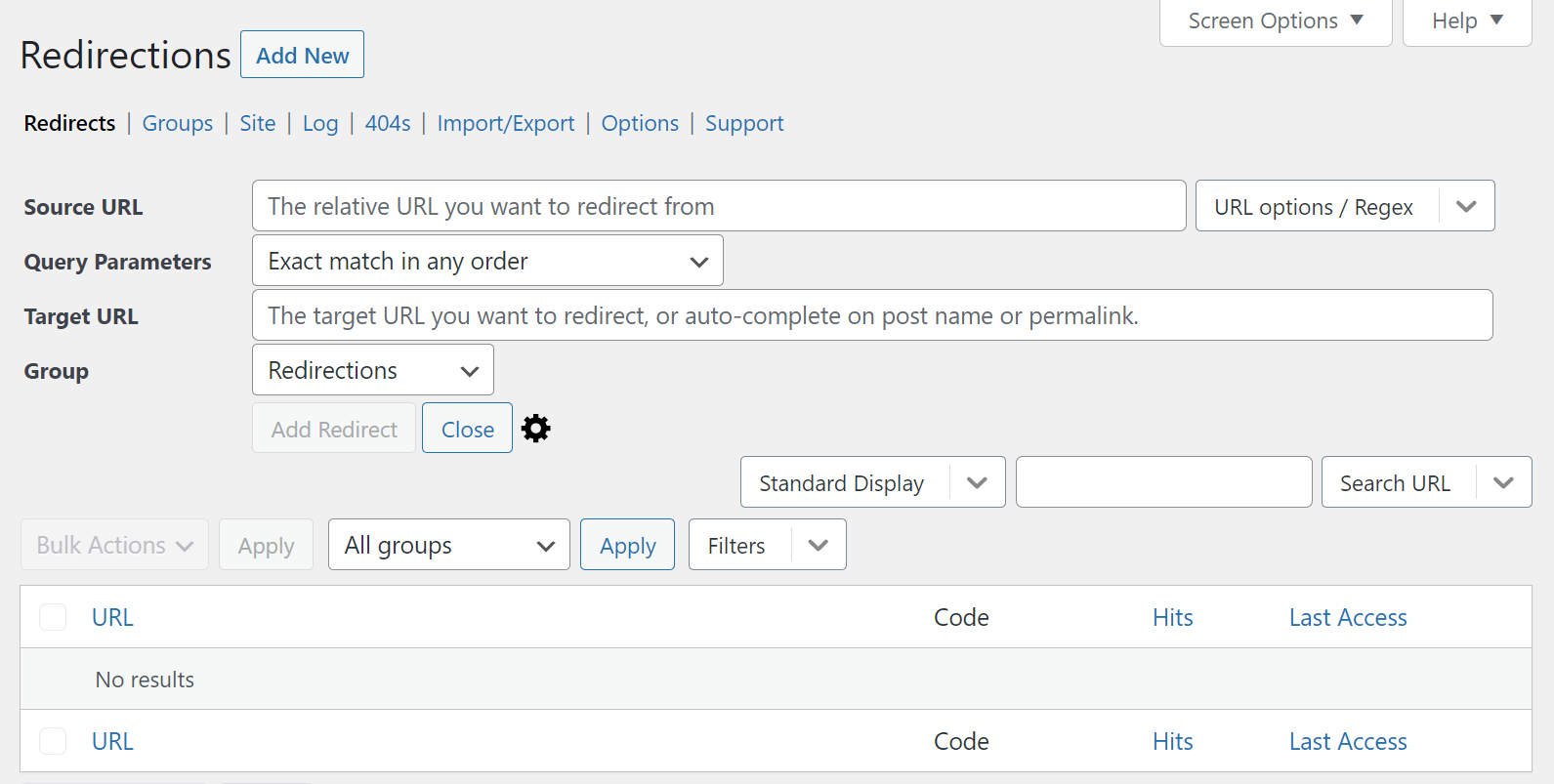Expand Screen Options panel
The image size is (1554, 784).
(x=1275, y=21)
